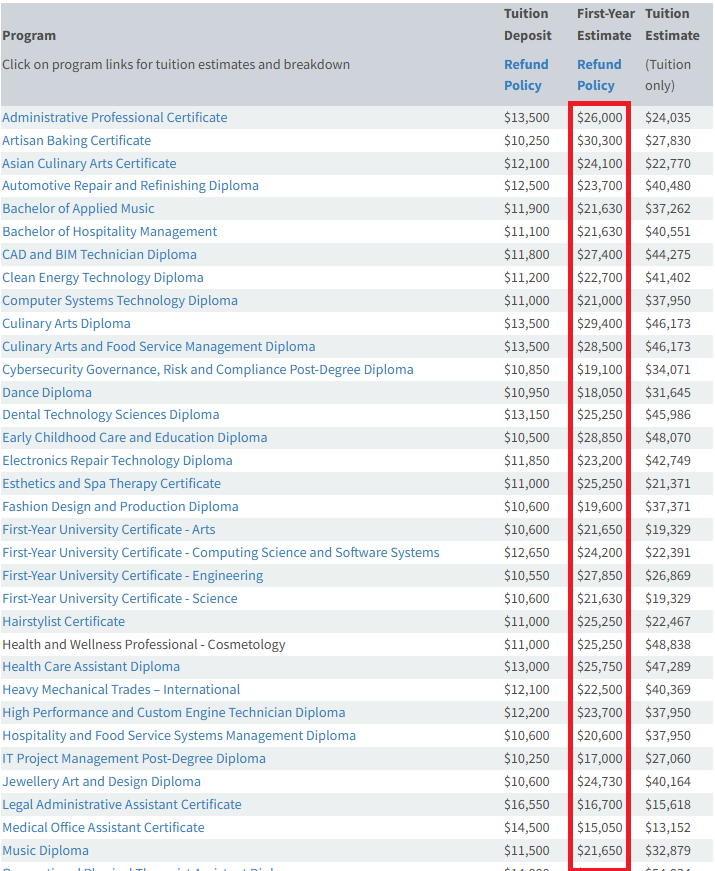Click the $26,000 First-Year Estimate cell

[x=599, y=118]
